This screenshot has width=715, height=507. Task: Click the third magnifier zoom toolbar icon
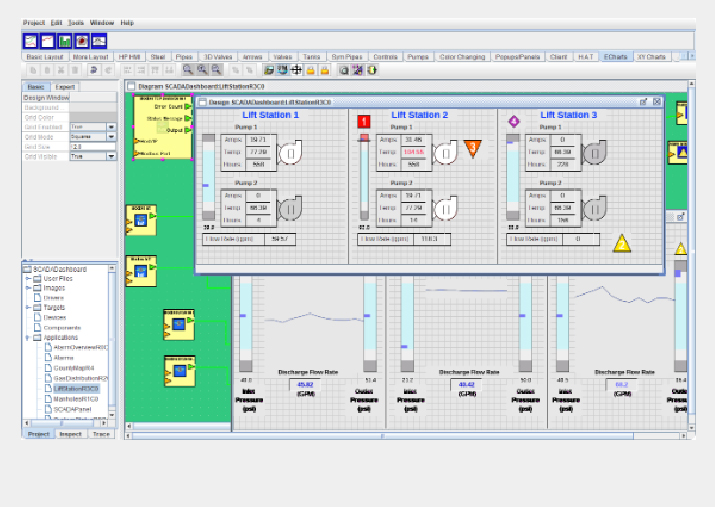pos(216,70)
